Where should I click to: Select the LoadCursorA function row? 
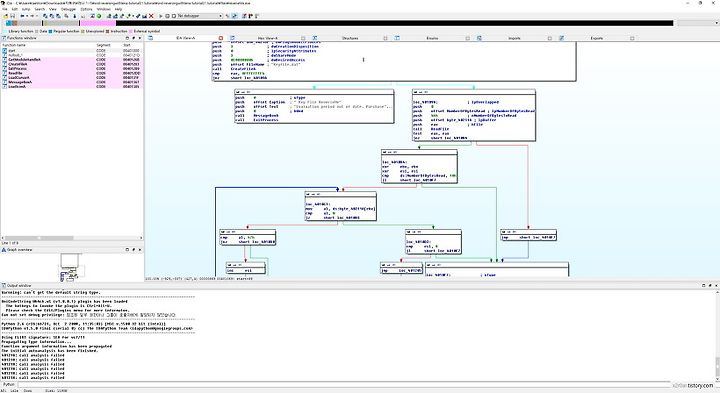pos(72,78)
